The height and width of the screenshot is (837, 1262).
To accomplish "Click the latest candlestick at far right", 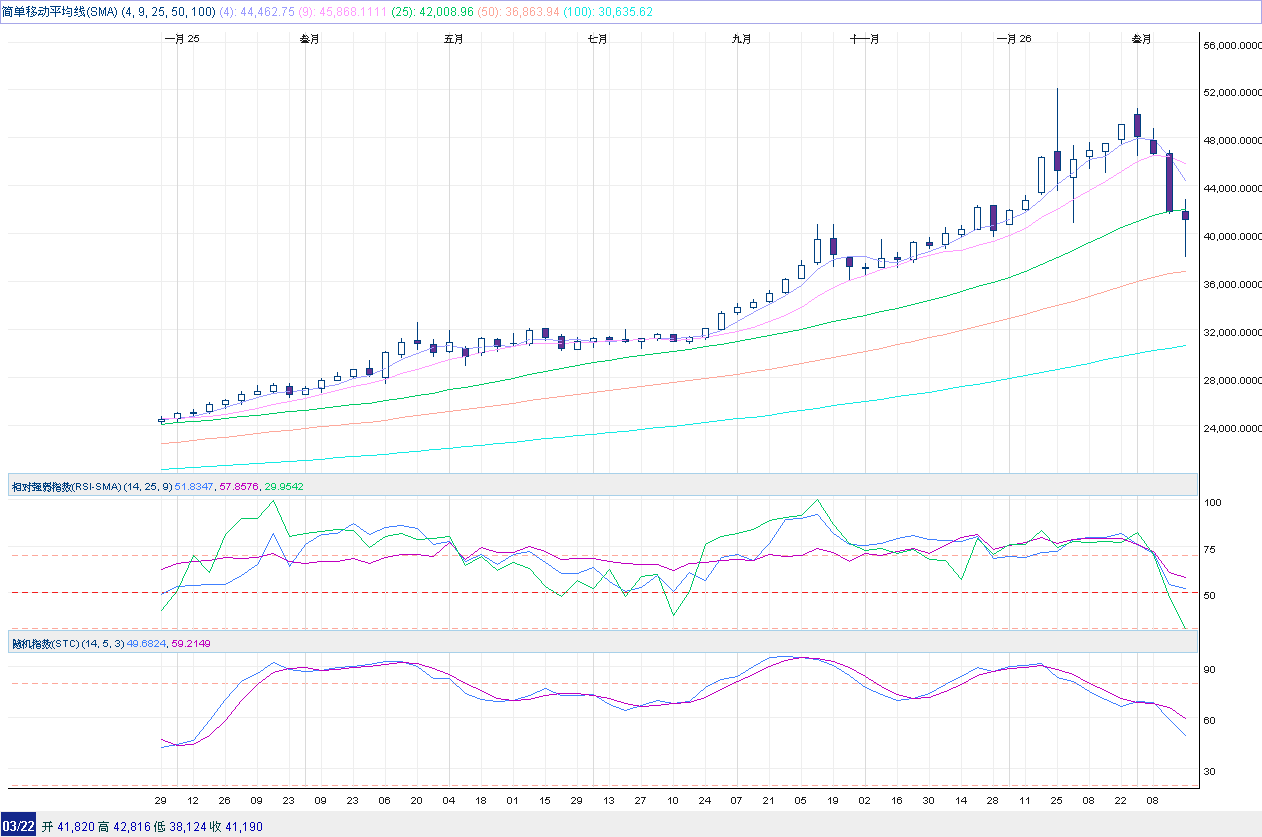I will click(x=1185, y=215).
